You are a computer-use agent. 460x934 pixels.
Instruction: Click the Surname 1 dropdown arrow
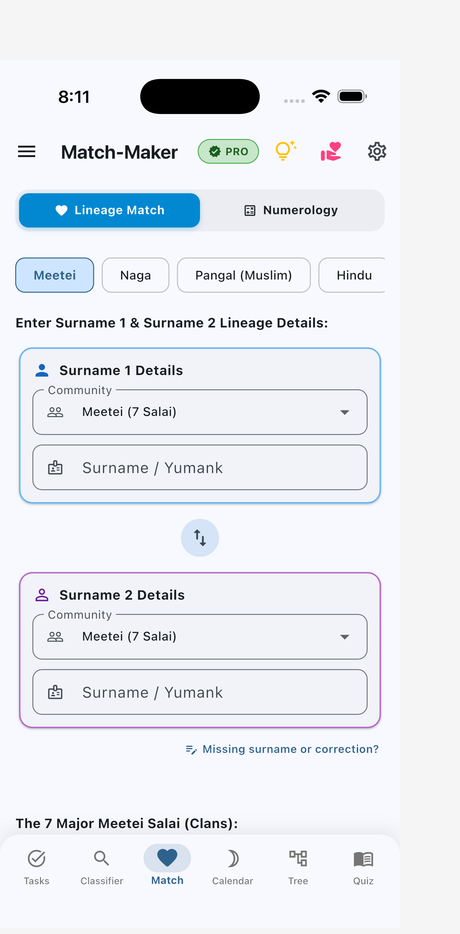pos(344,412)
